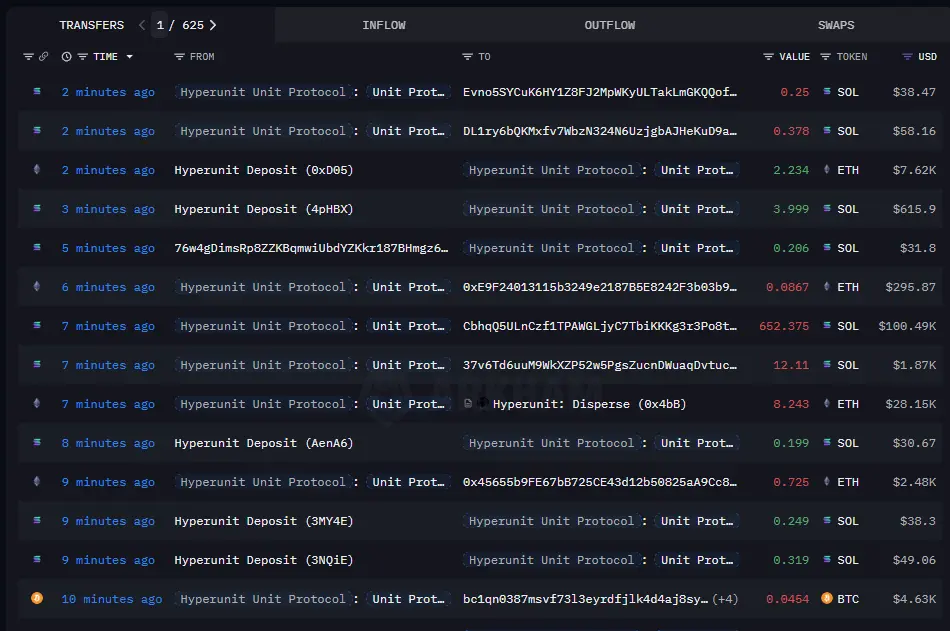950x631 pixels.
Task: Open Hyperunit: Disperse (0x4bB) address
Action: tap(590, 404)
